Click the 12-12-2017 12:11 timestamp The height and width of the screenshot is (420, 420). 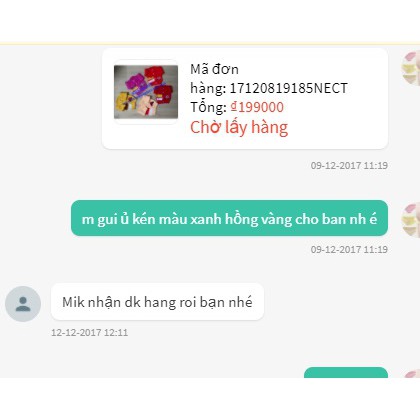[x=89, y=333]
